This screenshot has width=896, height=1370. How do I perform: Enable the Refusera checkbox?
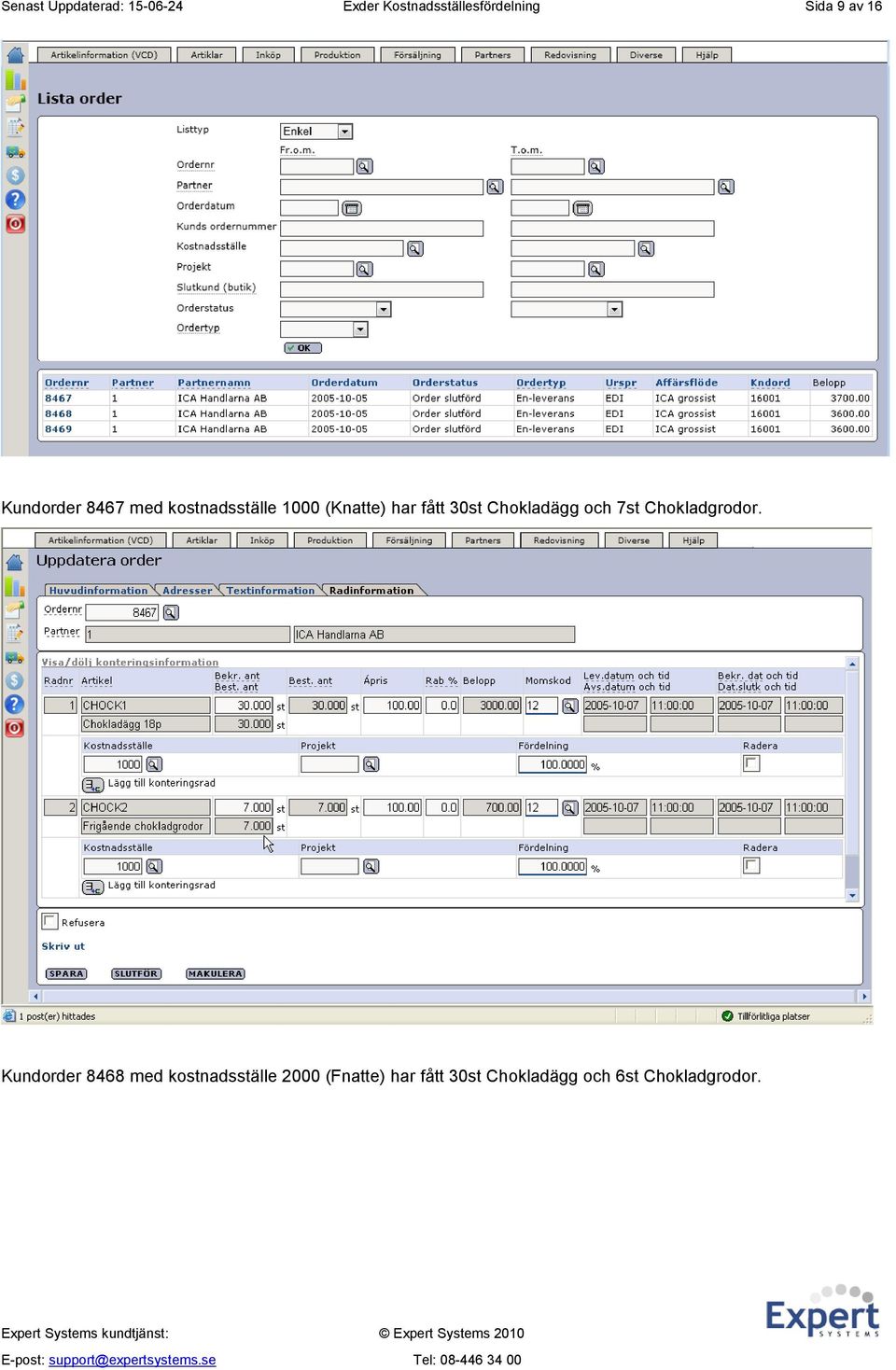pos(50,920)
